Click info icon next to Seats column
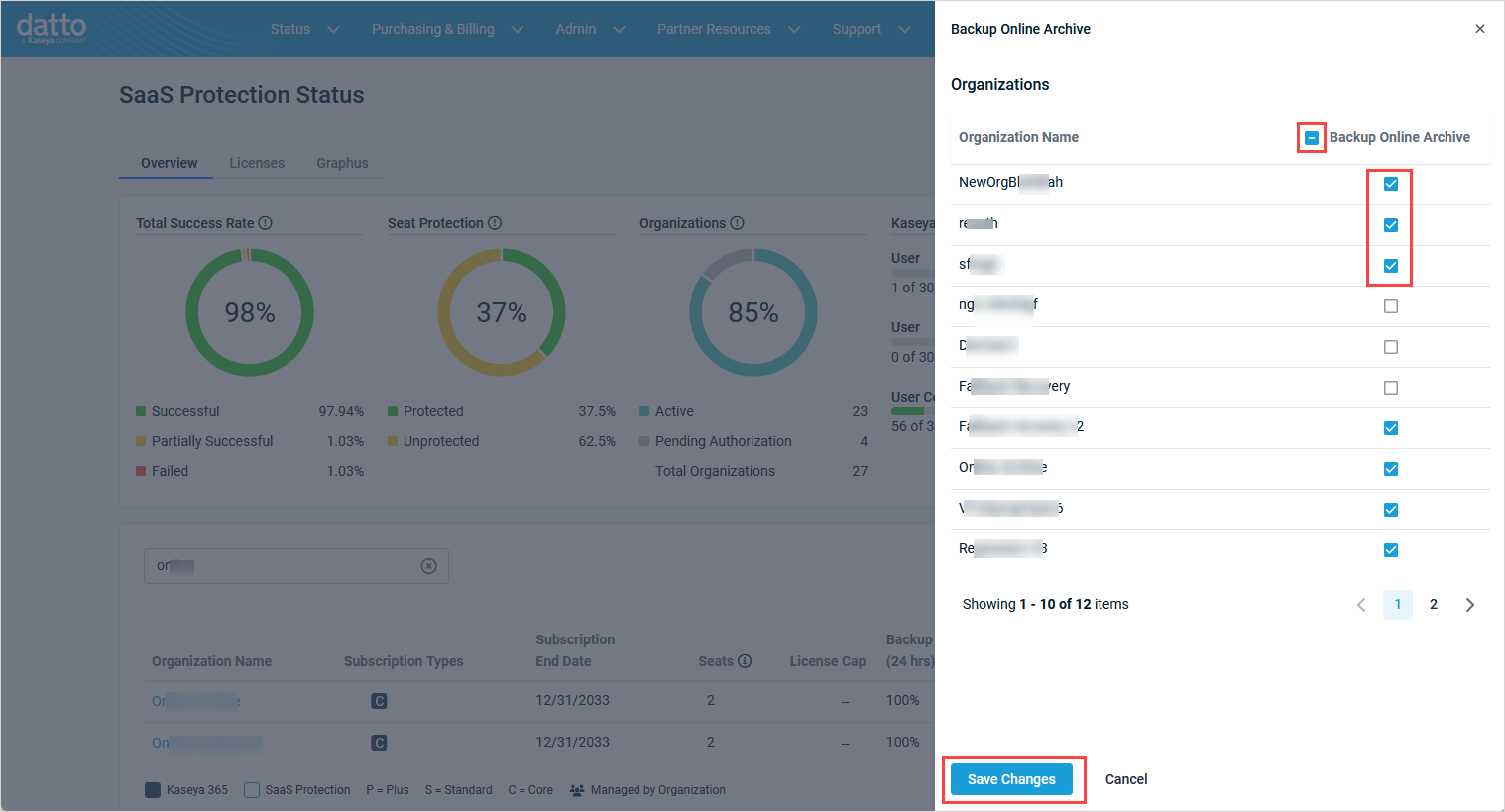The width and height of the screenshot is (1505, 812). pyautogui.click(x=745, y=661)
